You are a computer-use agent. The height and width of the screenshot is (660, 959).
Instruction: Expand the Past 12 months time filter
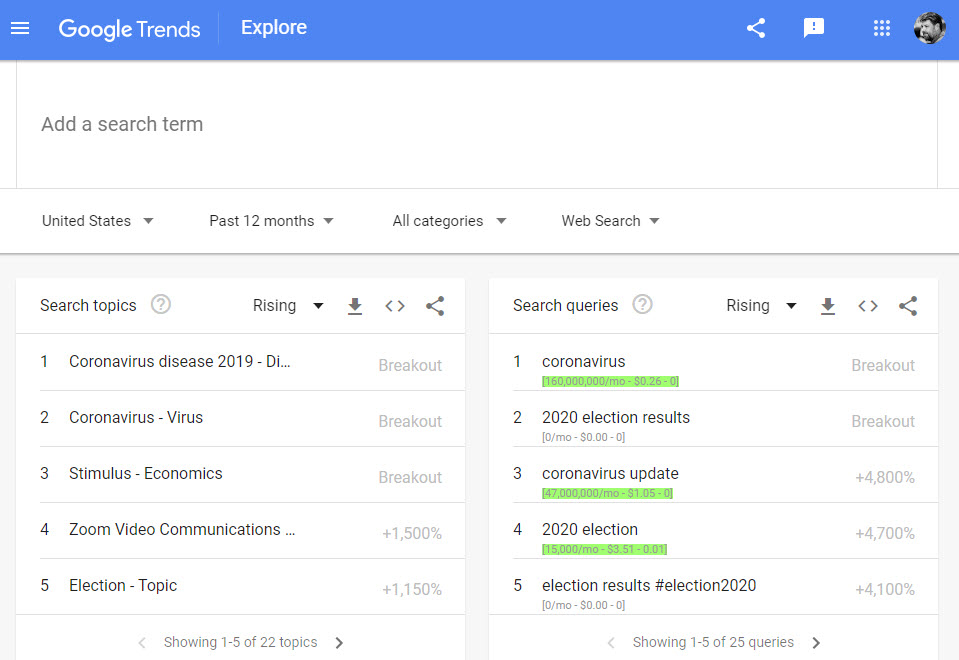[x=271, y=221]
